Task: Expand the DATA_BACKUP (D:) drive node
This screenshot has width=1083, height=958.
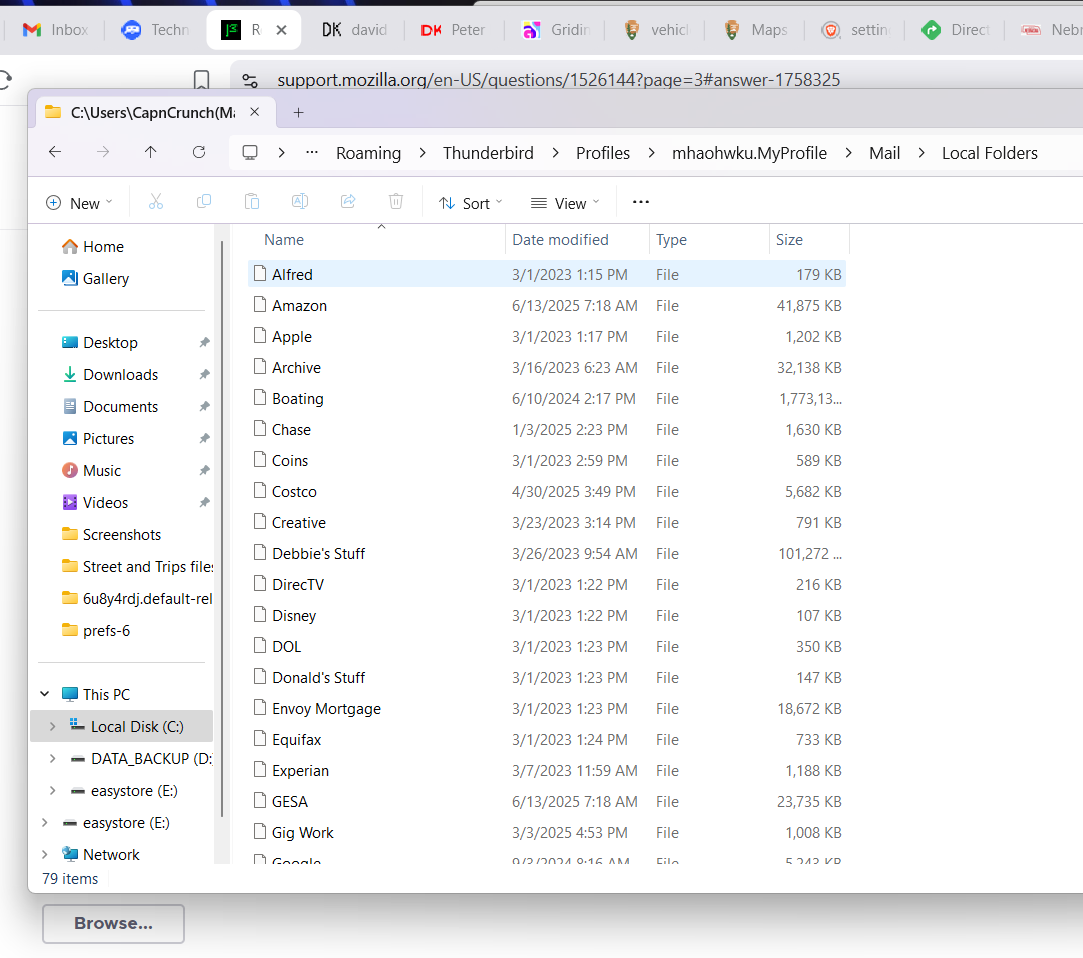Action: 52,759
